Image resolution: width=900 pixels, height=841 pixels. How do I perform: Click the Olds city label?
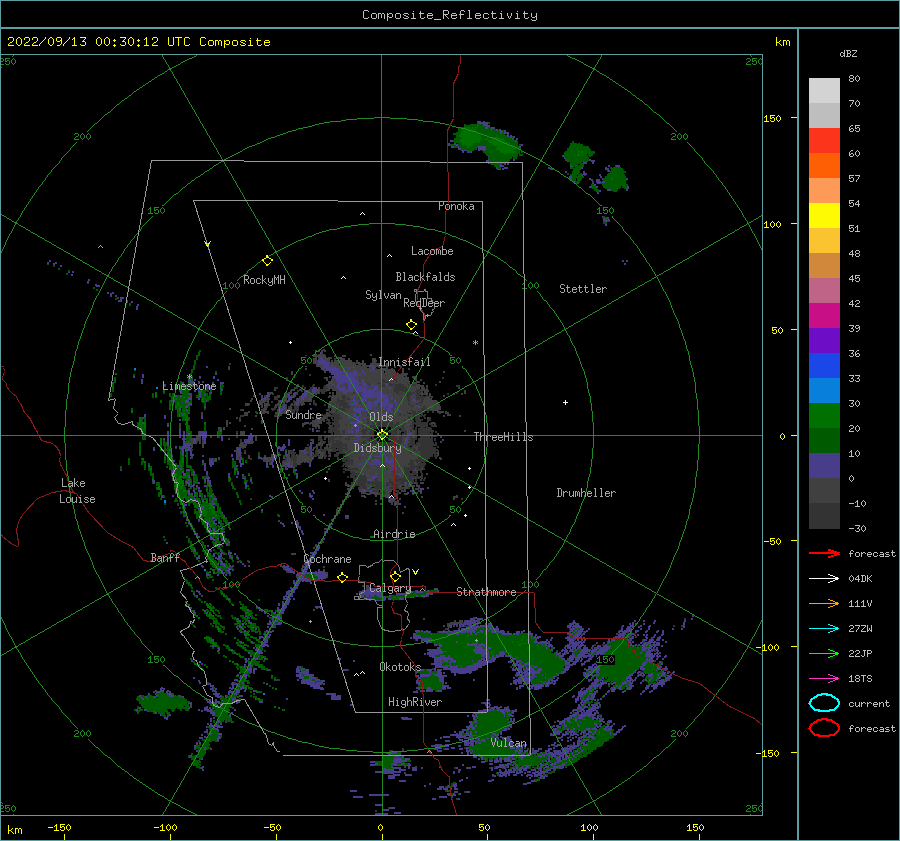click(x=381, y=417)
